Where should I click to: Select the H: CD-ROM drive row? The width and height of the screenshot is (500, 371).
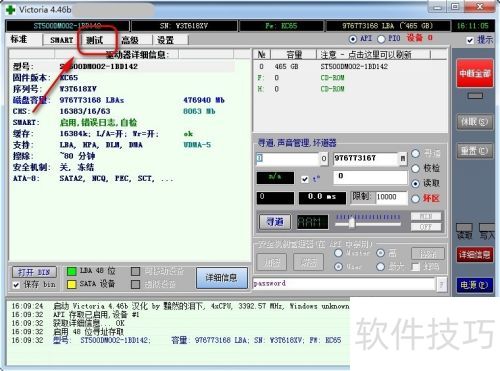pos(350,89)
